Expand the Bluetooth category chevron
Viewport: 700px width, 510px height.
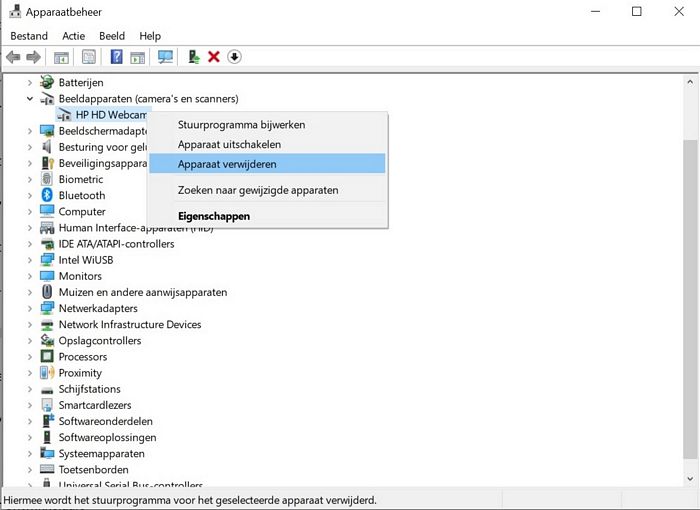30,195
